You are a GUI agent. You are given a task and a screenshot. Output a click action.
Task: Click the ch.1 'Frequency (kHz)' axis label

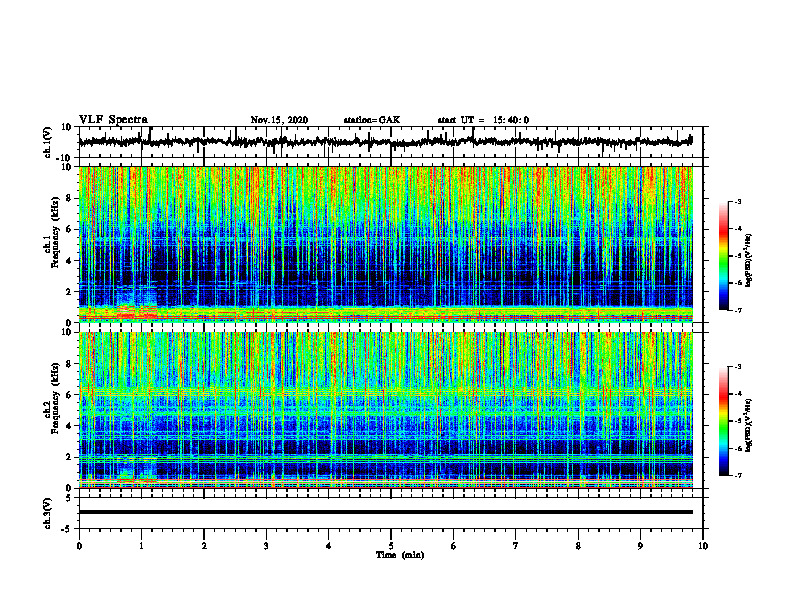pyautogui.click(x=55, y=233)
